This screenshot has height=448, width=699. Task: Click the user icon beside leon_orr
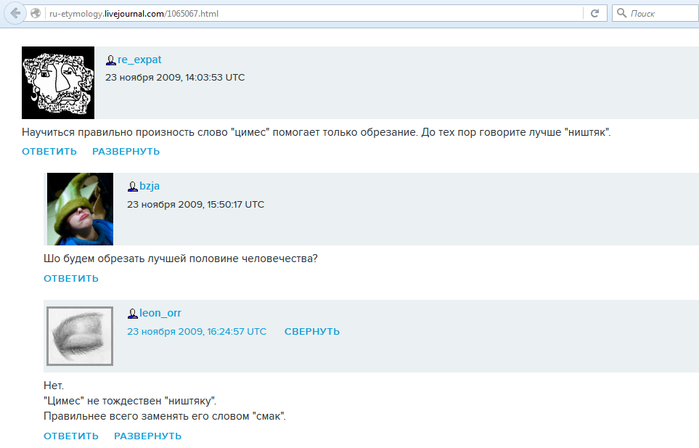(132, 314)
